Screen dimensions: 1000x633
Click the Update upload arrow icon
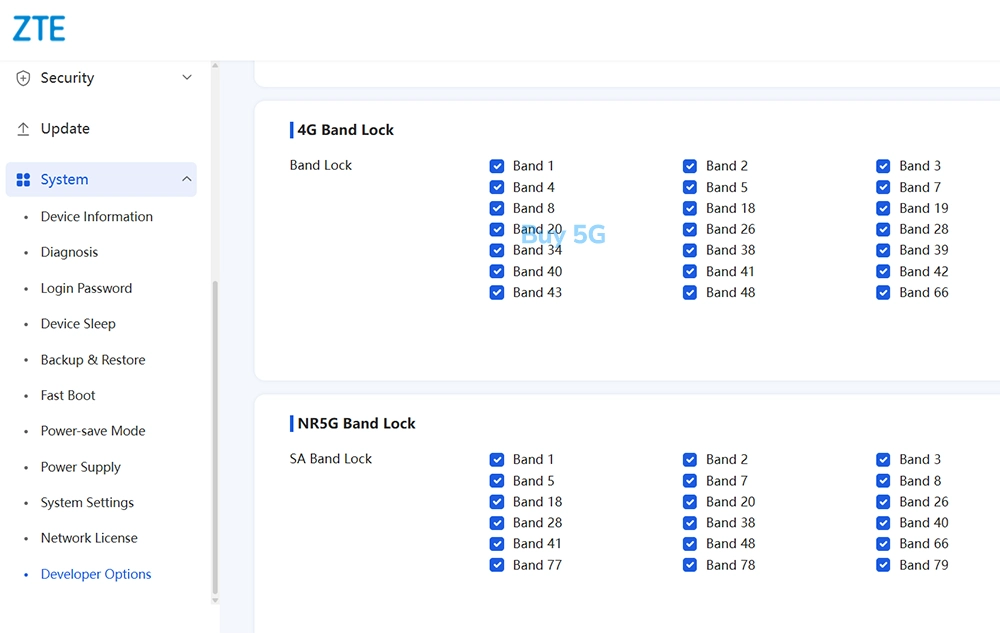23,129
